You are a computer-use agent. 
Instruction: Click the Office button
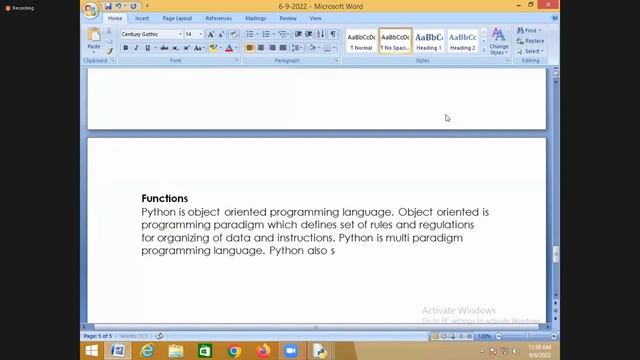pos(90,11)
